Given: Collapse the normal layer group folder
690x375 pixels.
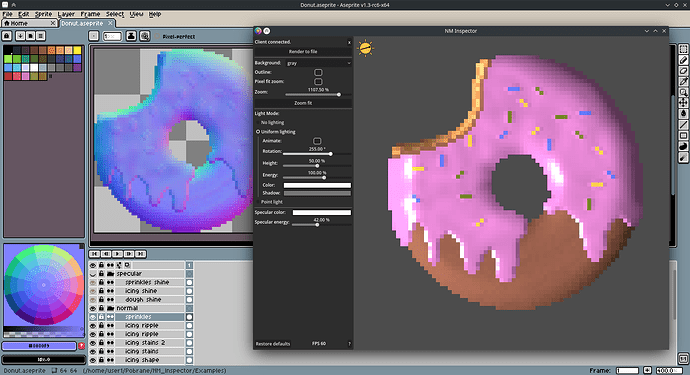Looking at the screenshot, I should point(110,308).
